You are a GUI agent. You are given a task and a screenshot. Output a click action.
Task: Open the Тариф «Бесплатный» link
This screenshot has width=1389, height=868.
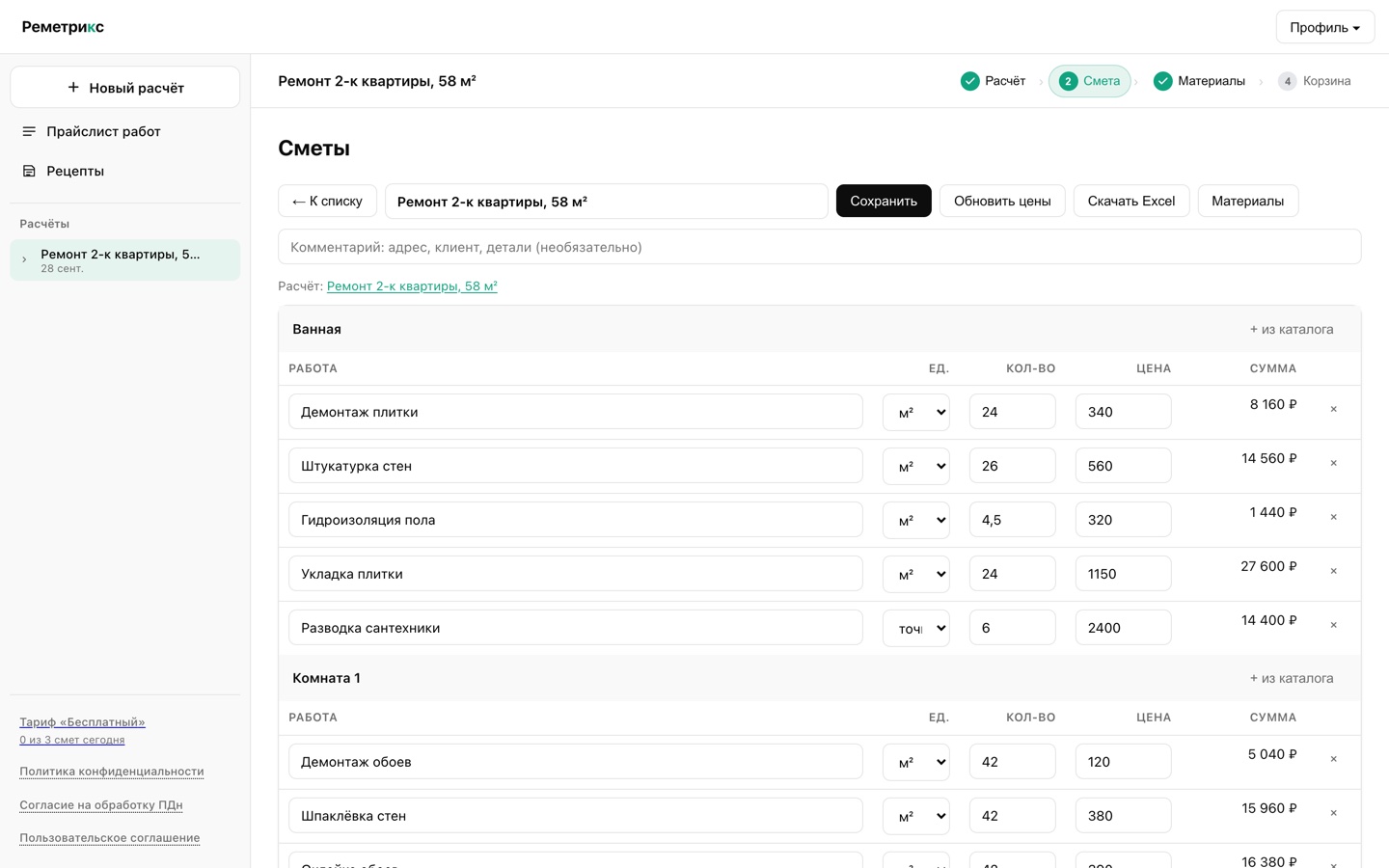coord(82,722)
